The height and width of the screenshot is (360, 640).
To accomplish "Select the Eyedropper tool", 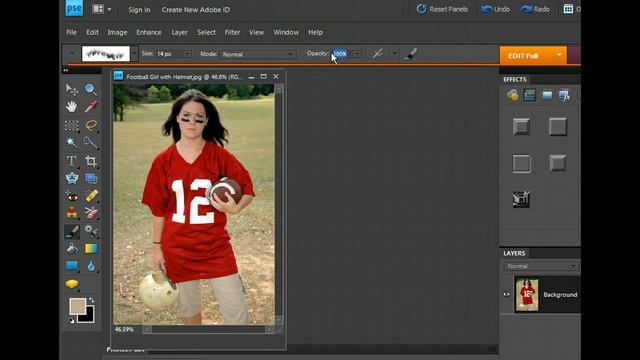I will coord(91,107).
